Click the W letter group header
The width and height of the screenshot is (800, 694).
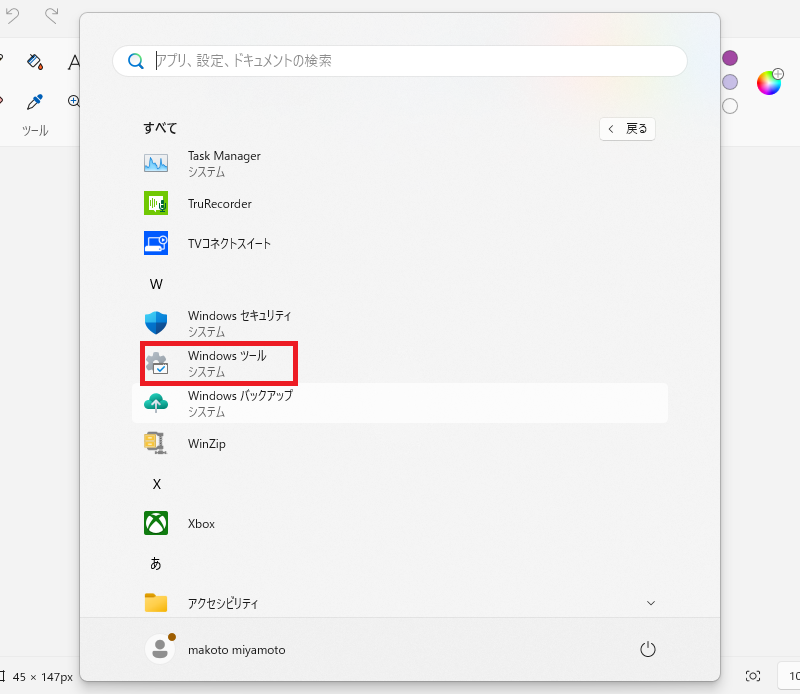coord(156,284)
